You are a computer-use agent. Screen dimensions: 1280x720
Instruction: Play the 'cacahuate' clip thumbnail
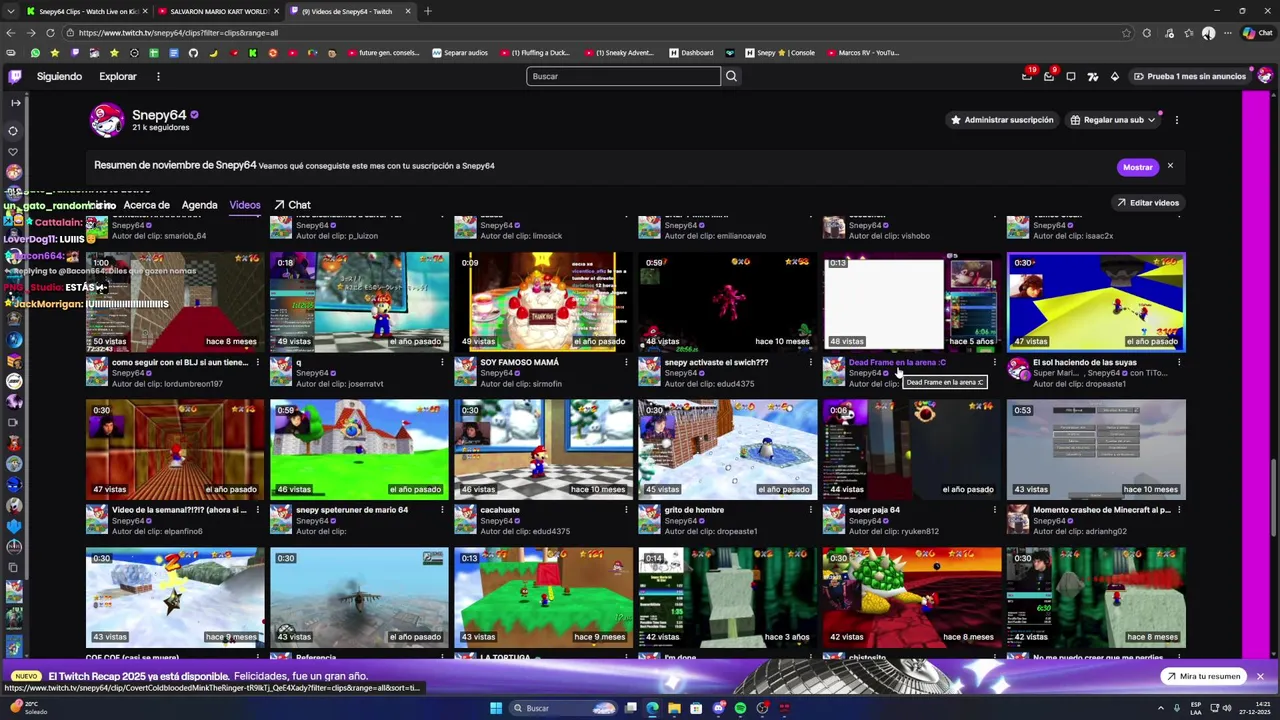(543, 449)
